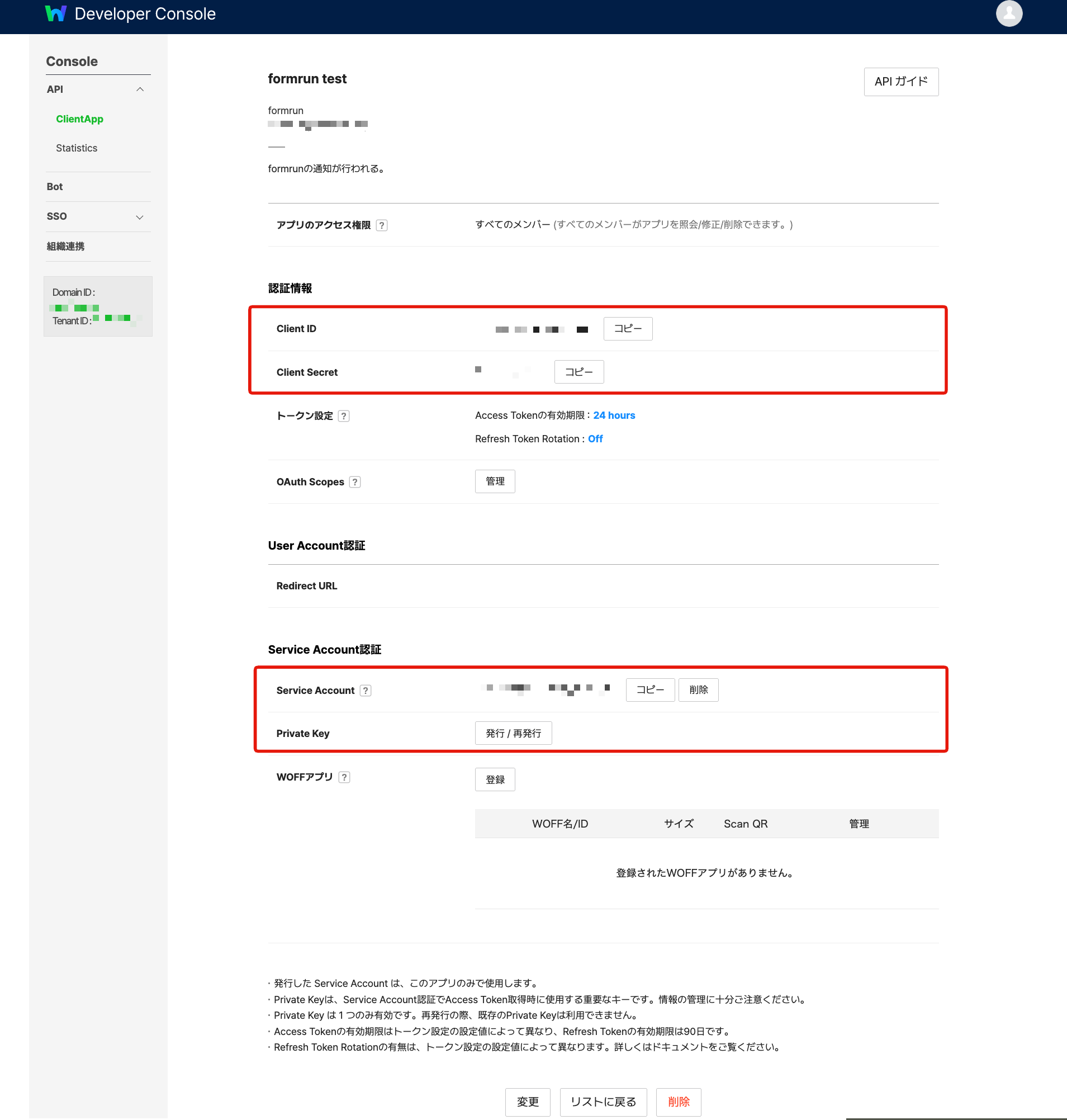Open help icon beside アプリのアクセス権限
1067x1120 pixels.
tap(382, 225)
